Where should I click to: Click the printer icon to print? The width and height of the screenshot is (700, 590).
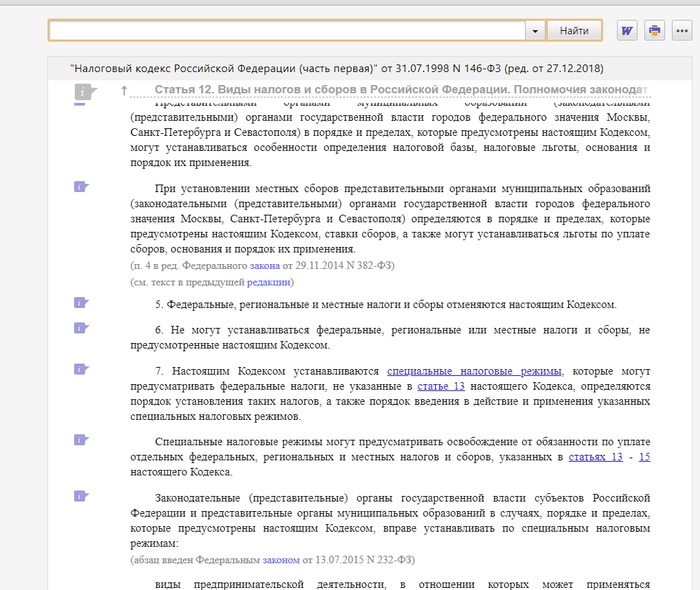click(x=655, y=31)
